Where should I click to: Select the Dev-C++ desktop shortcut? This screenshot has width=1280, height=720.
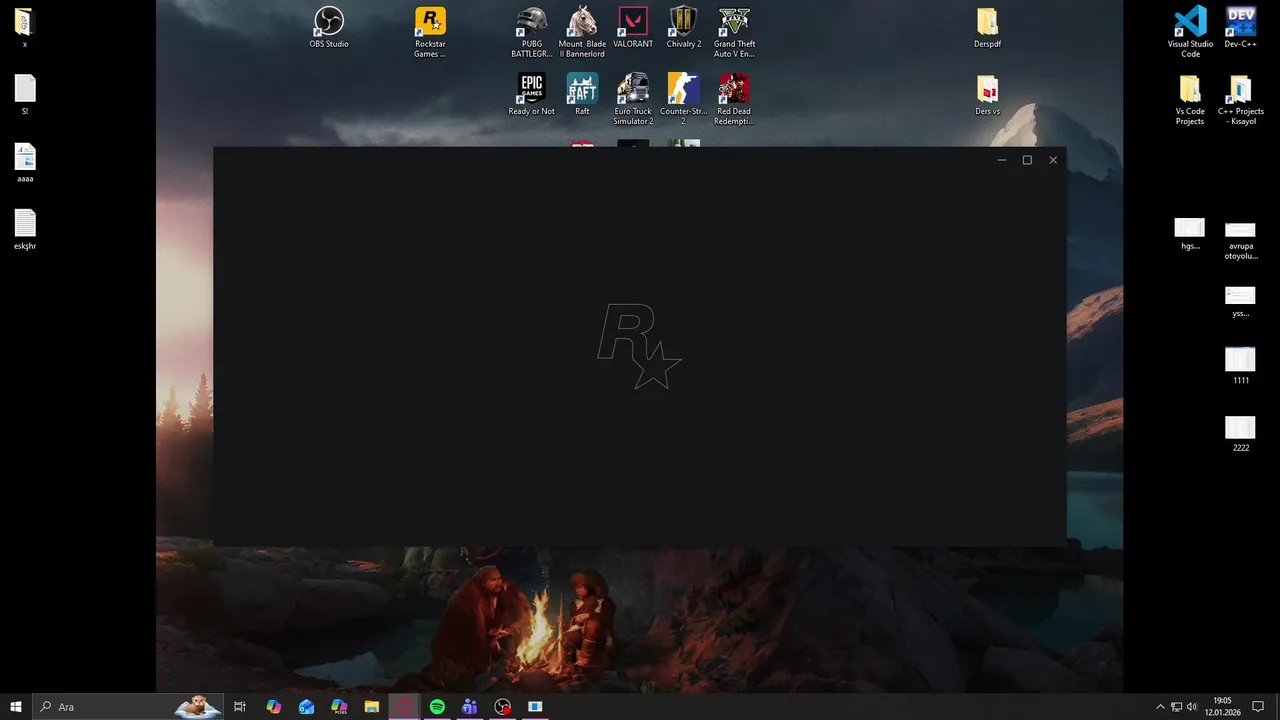tap(1241, 28)
